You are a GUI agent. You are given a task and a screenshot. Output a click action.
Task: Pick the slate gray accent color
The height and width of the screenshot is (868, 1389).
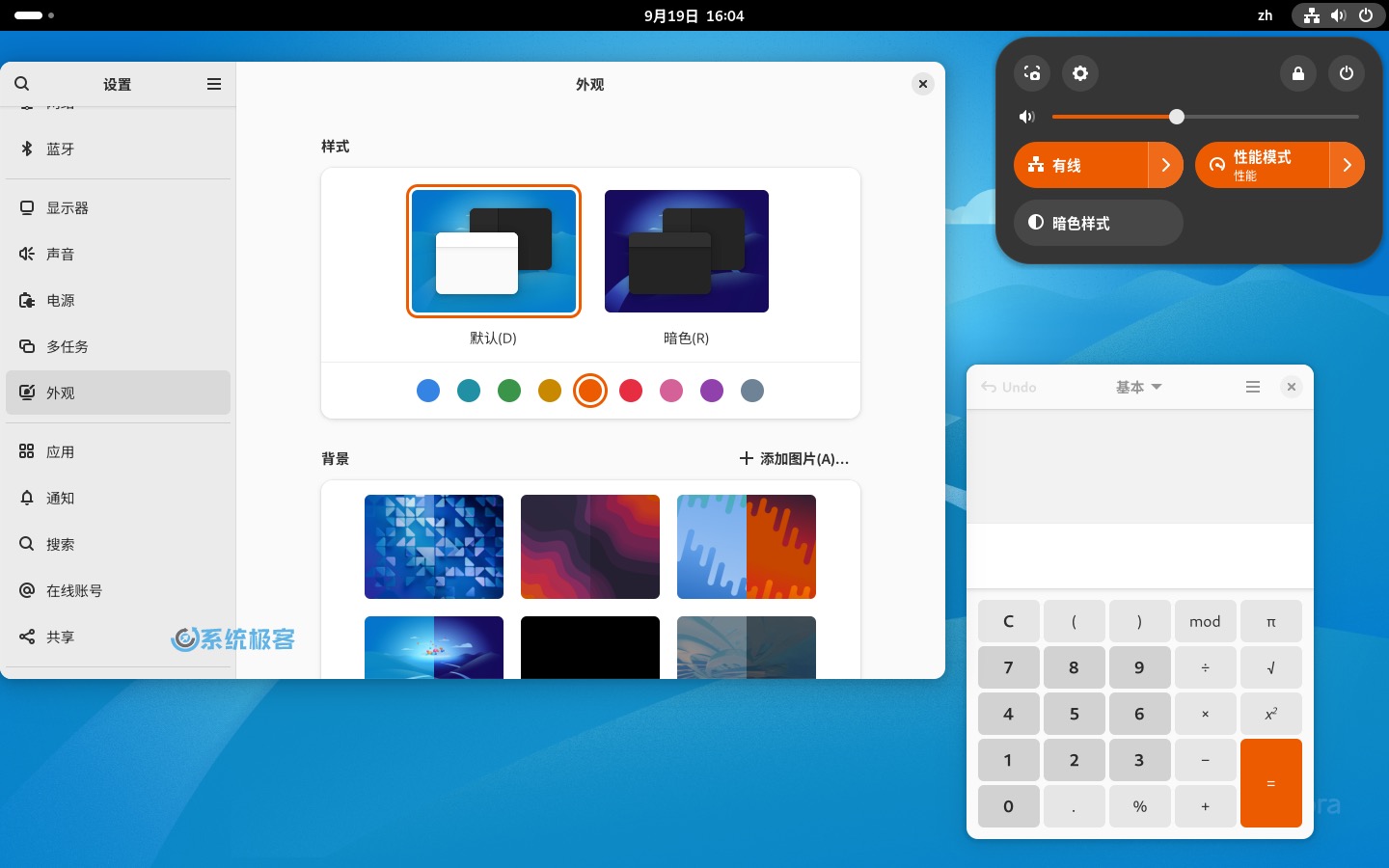coord(752,391)
